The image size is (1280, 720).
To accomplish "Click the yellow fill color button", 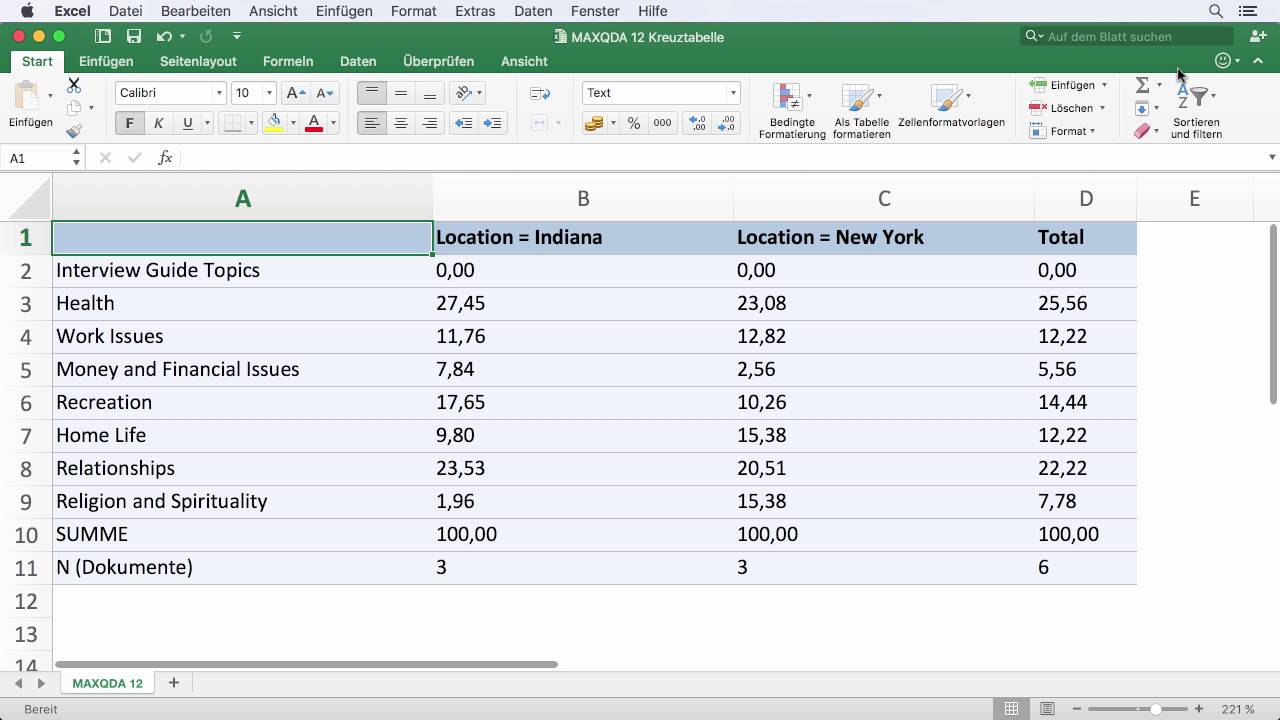I will (x=274, y=123).
